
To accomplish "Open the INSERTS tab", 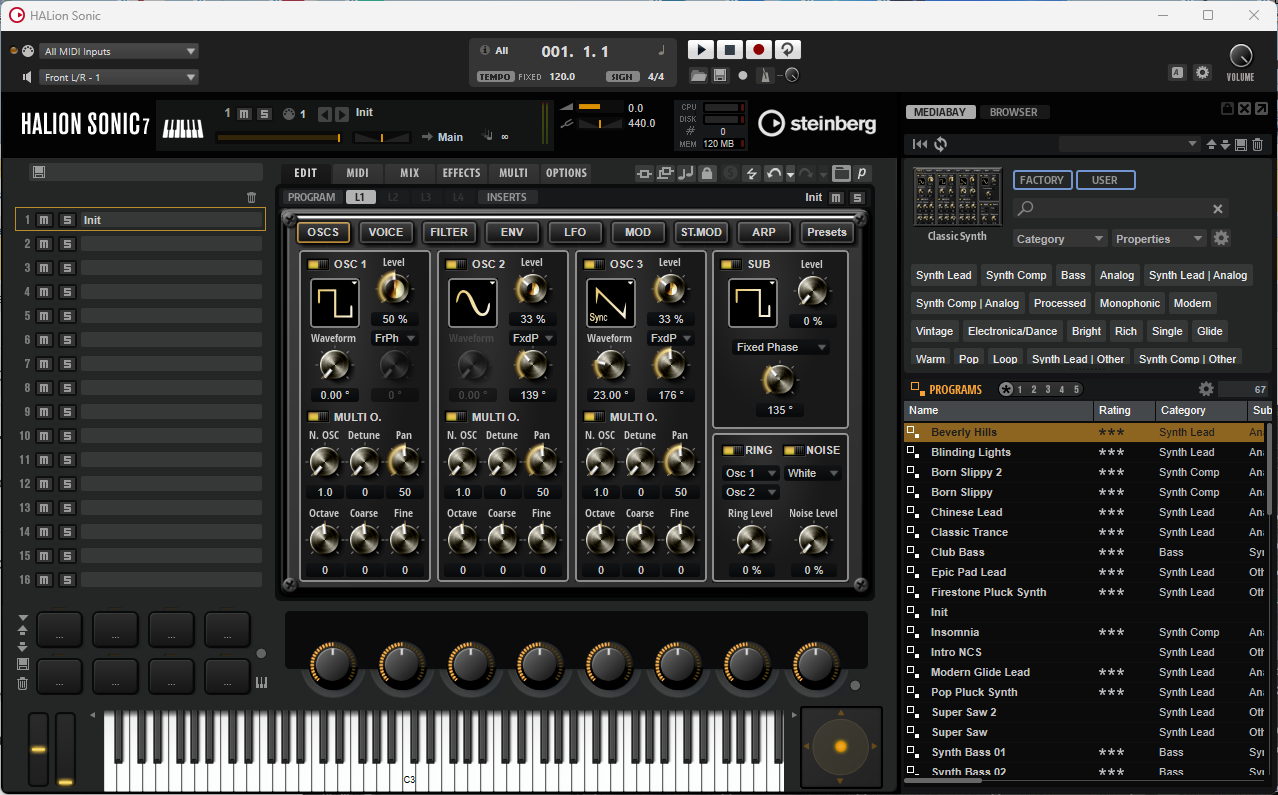I will 507,197.
